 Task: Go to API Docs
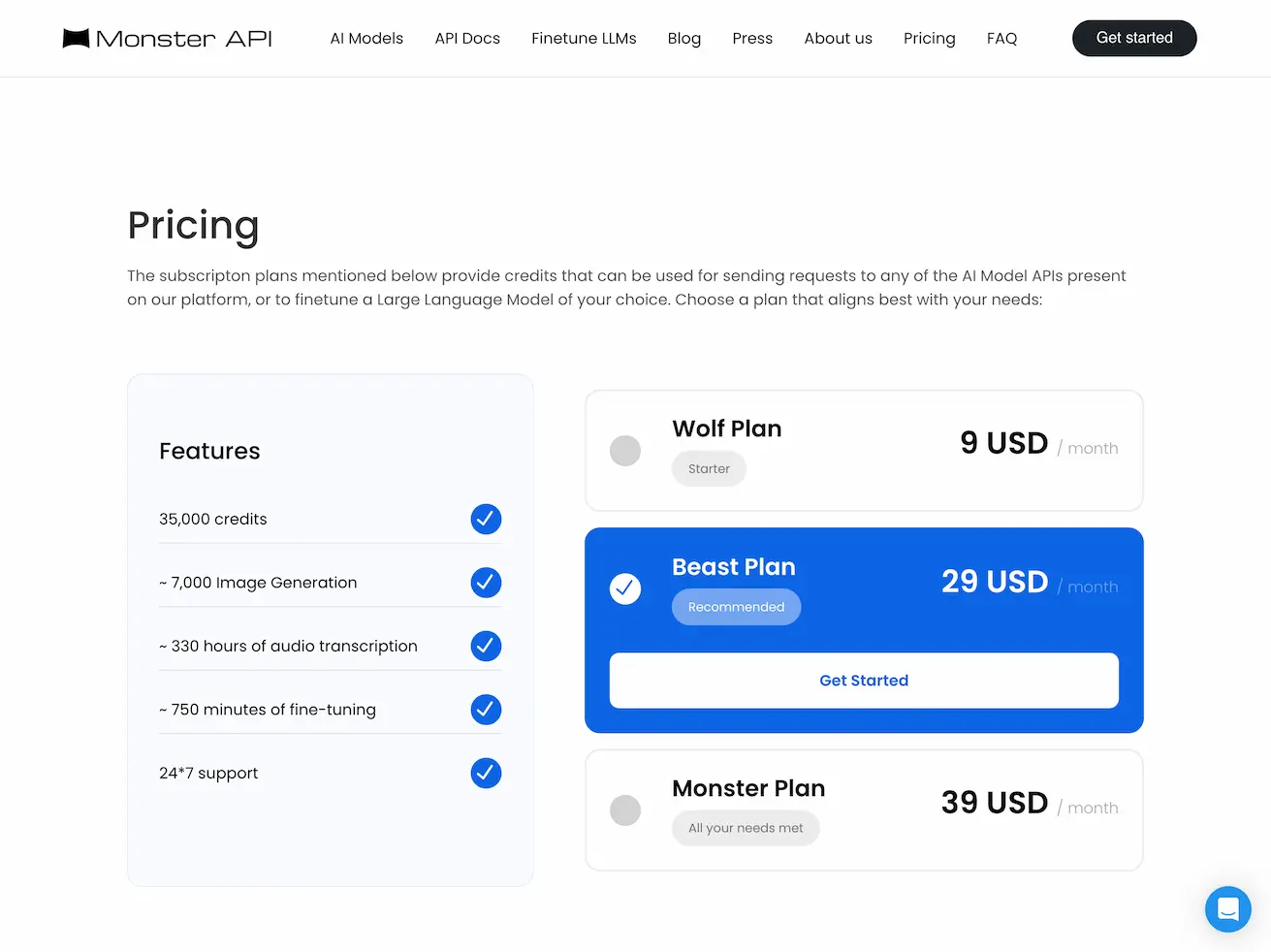click(467, 38)
